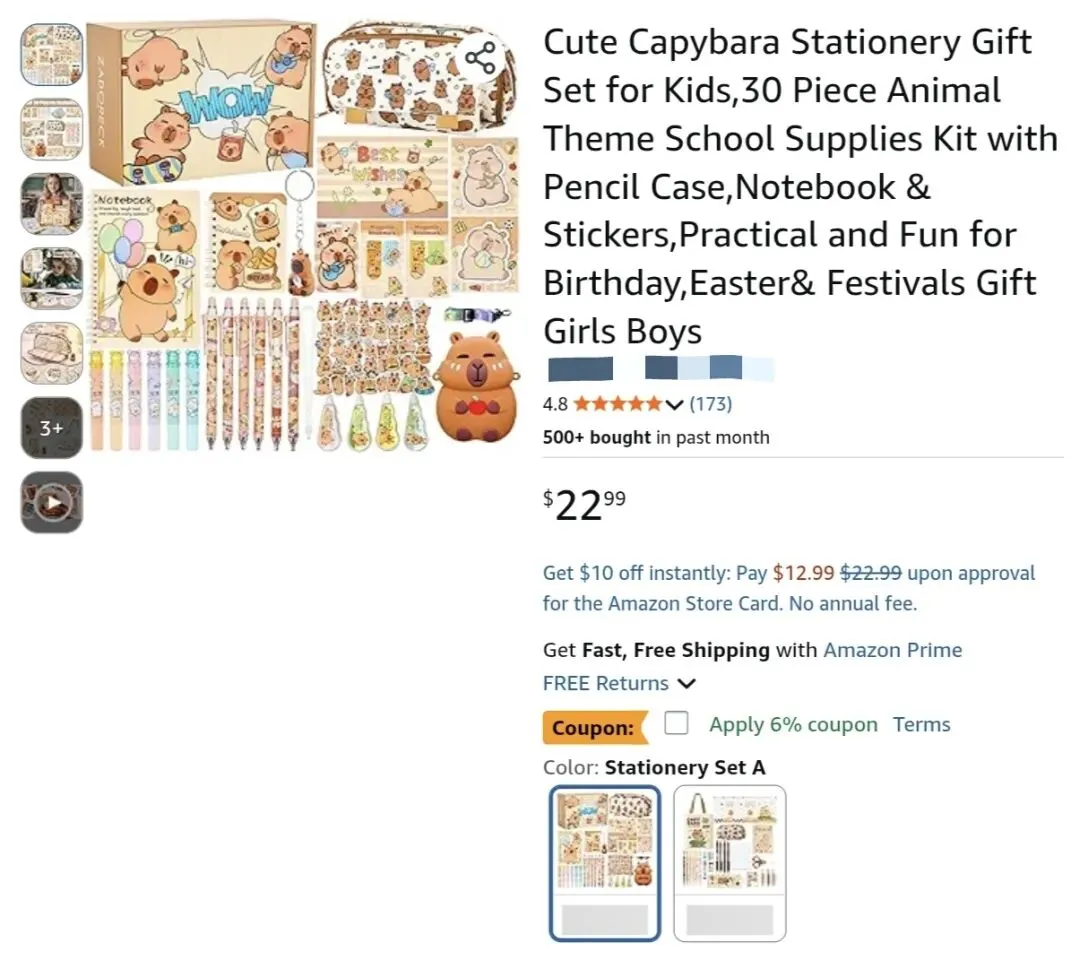View the fourth thumbnail in gallery
Viewport: 1080px width, 960px height.
tap(52, 278)
